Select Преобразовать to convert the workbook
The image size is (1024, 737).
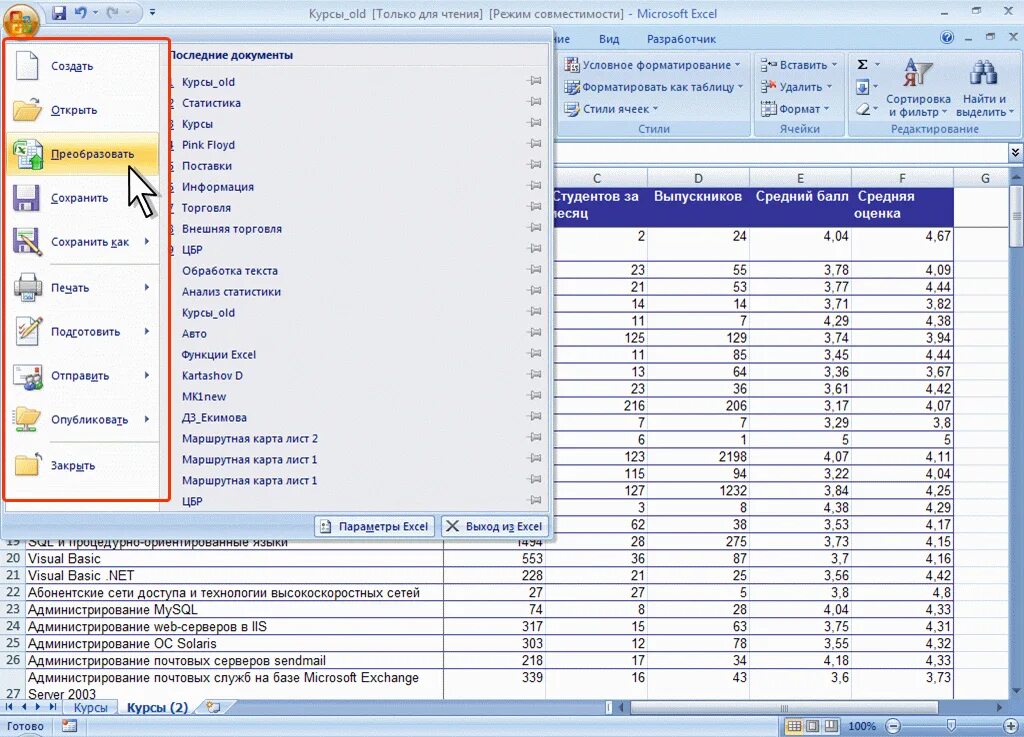[x=82, y=154]
